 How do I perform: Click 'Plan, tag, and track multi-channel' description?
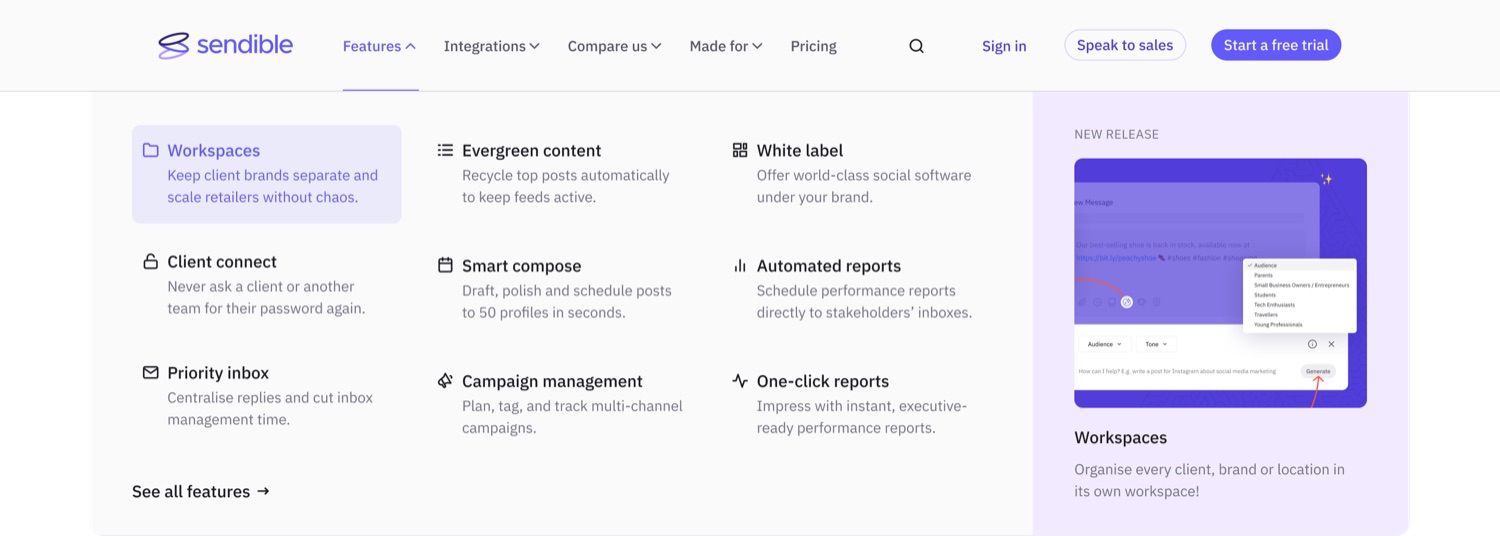click(572, 417)
